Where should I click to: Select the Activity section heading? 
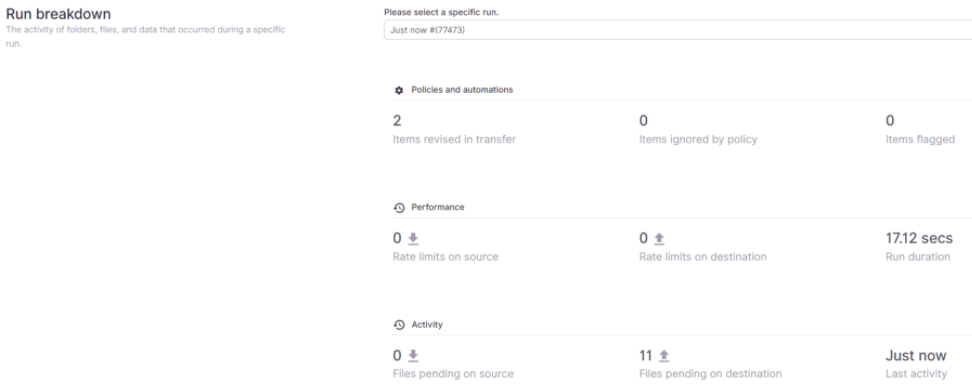click(x=427, y=325)
